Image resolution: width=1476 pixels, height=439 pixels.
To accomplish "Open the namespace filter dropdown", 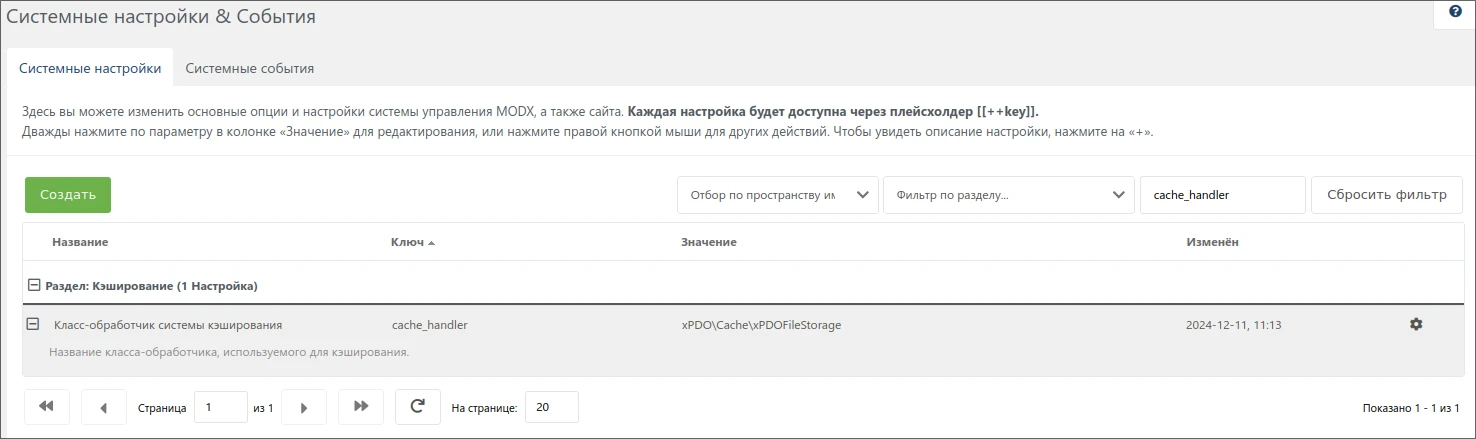I will pos(777,195).
